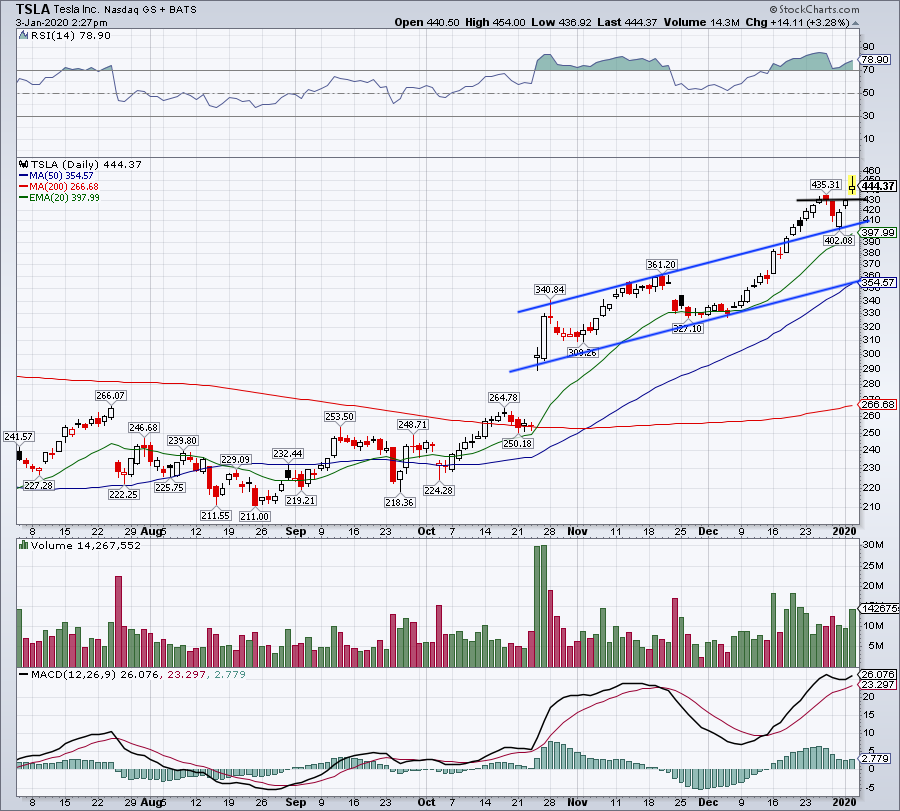
Task: Click the Sep label on the bottom MACD axis
Action: pos(296,802)
